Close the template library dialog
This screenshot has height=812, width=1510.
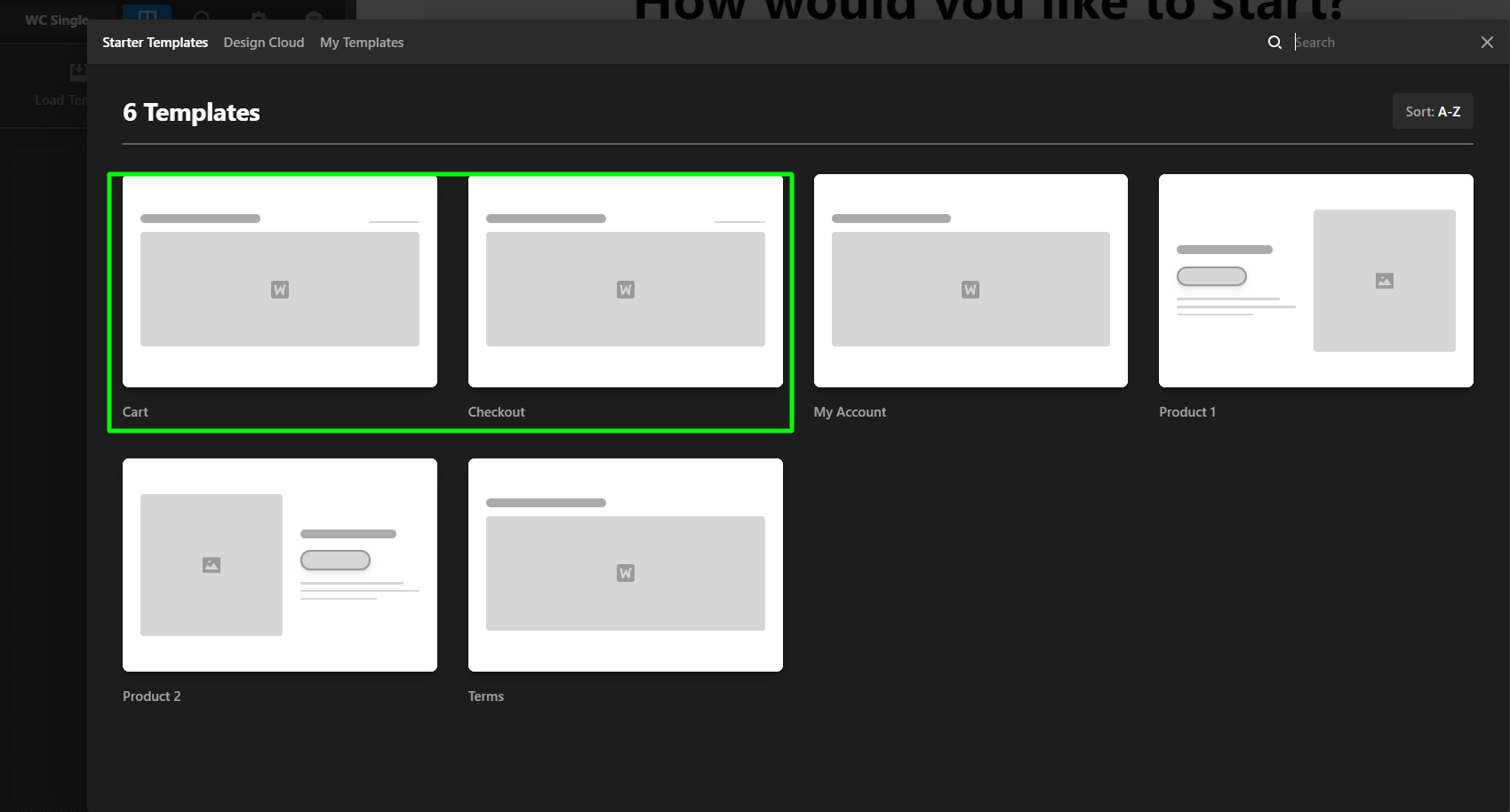1487,43
